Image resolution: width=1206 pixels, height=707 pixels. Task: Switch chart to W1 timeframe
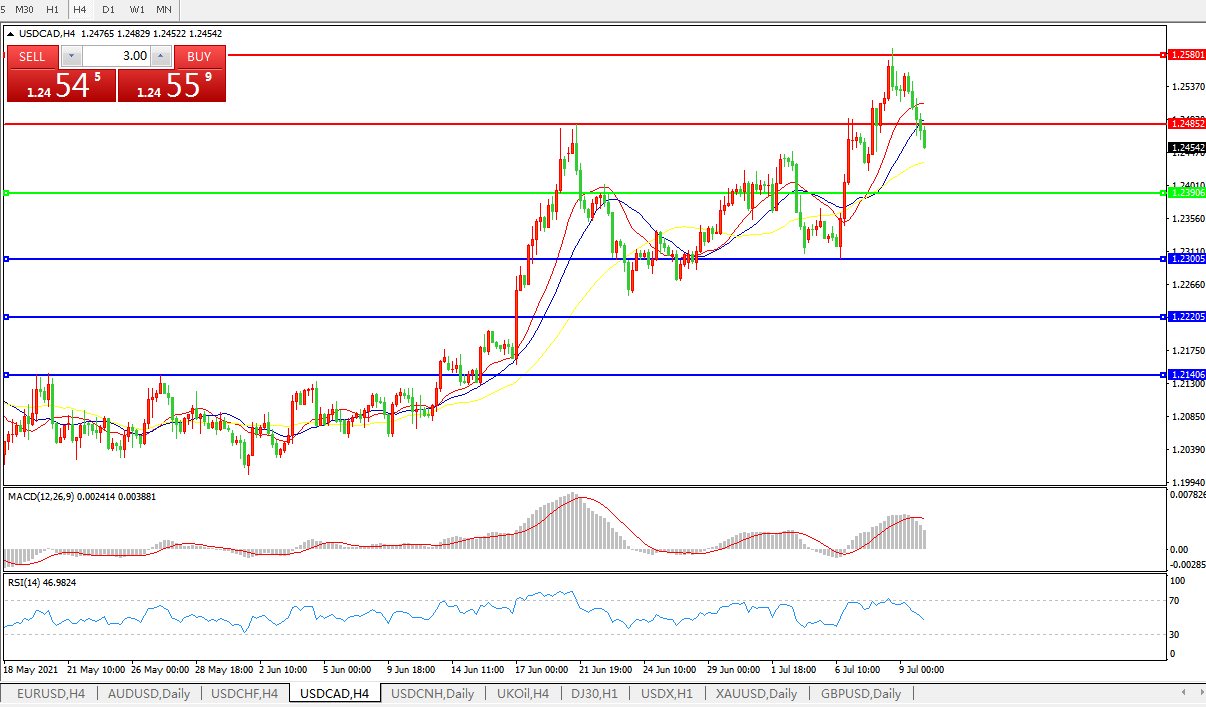137,9
